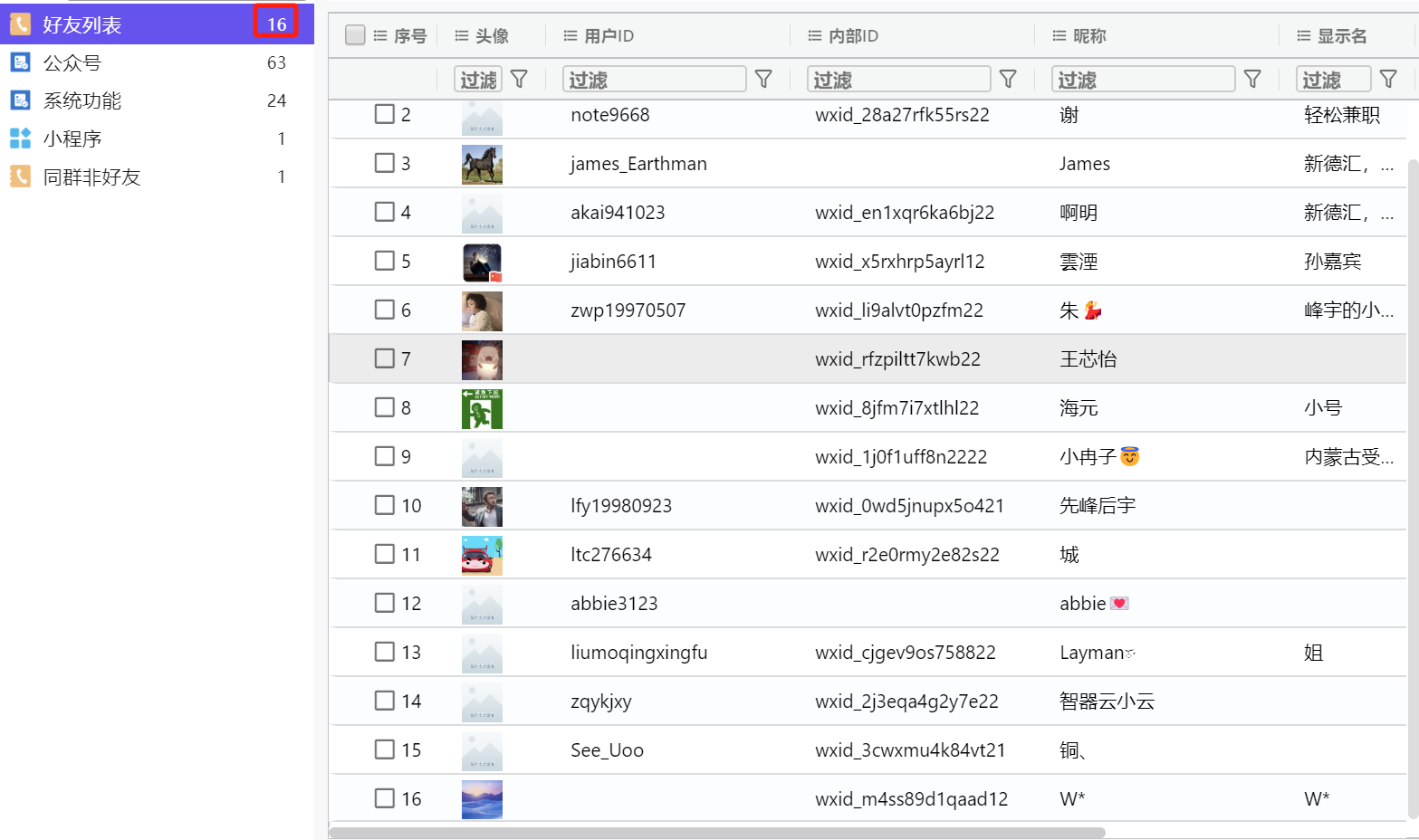The height and width of the screenshot is (840, 1419).
Task: Click the red car avatar of ltc276634
Action: click(482, 556)
